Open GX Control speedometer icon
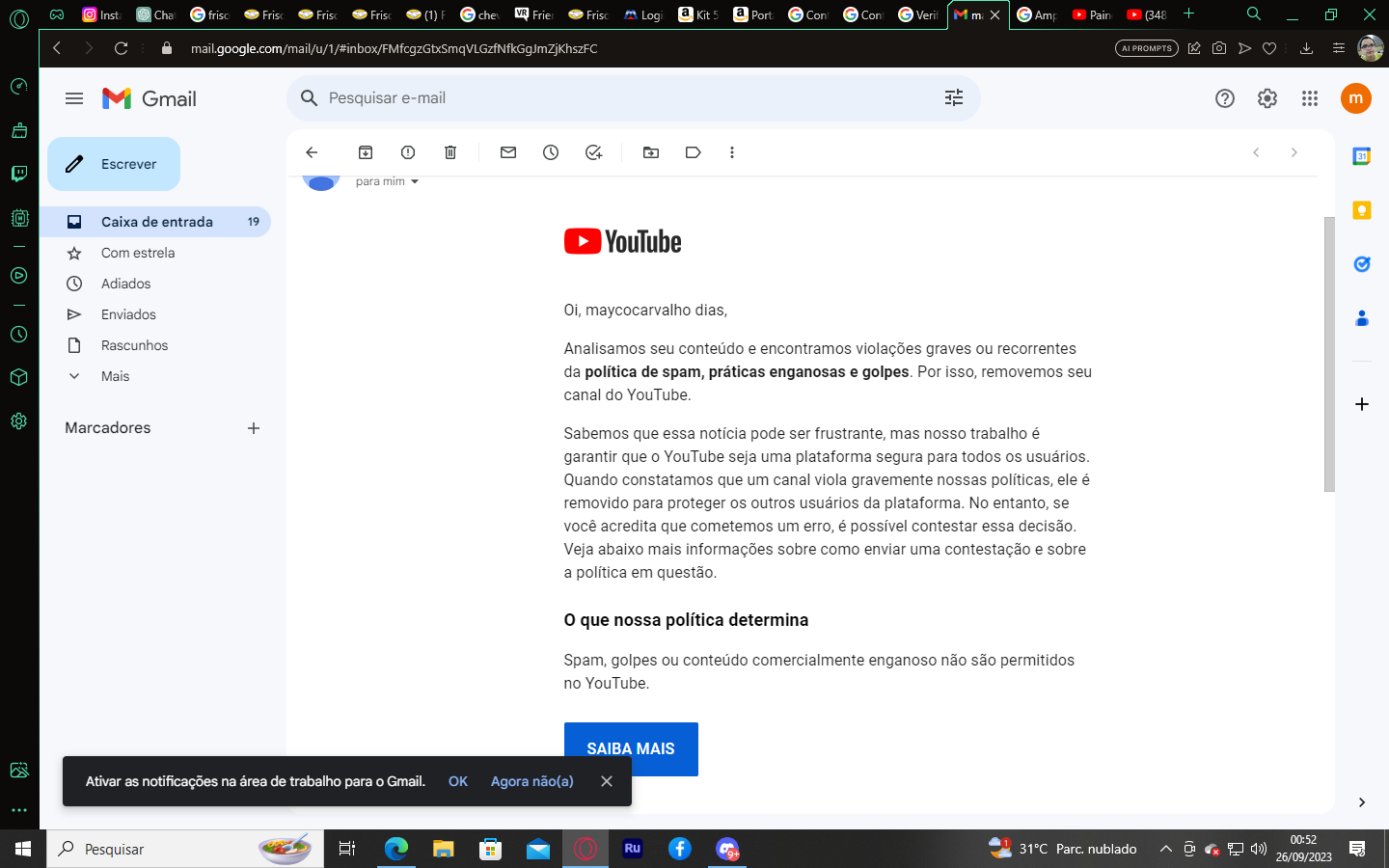1389x868 pixels. (19, 87)
